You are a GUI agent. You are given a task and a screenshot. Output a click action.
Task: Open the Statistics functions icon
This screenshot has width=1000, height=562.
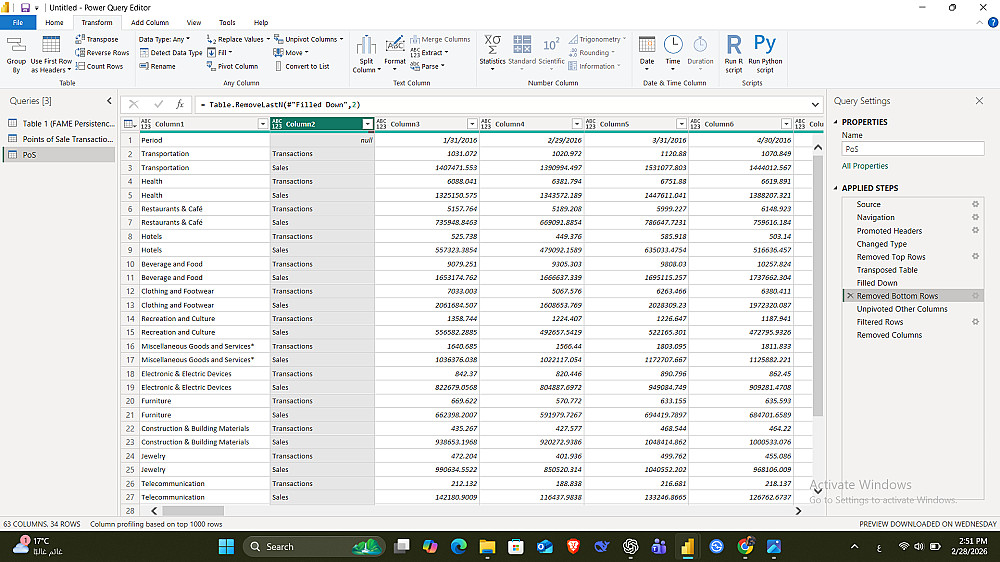coord(492,45)
